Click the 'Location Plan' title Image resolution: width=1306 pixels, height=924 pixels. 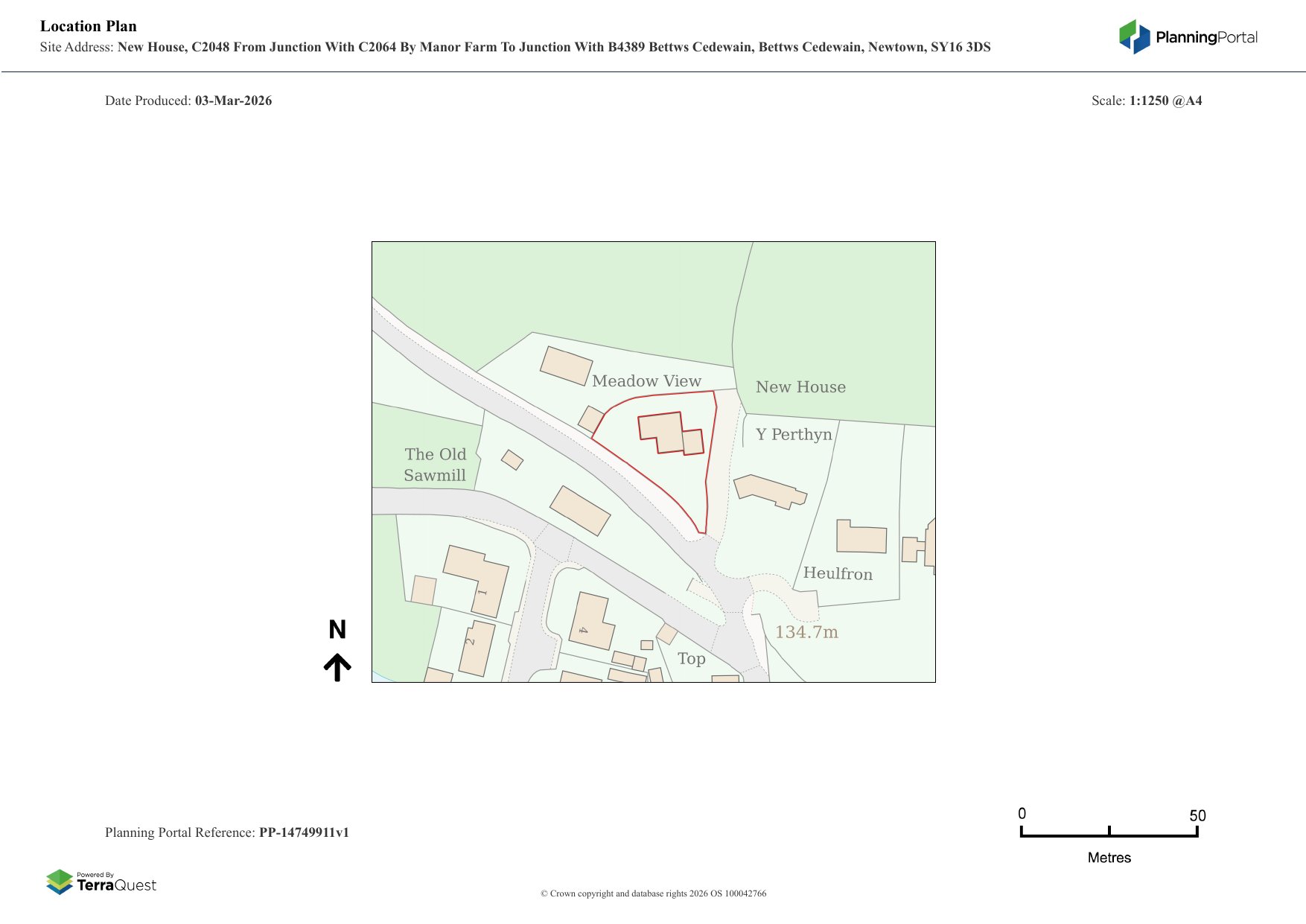[x=89, y=26]
